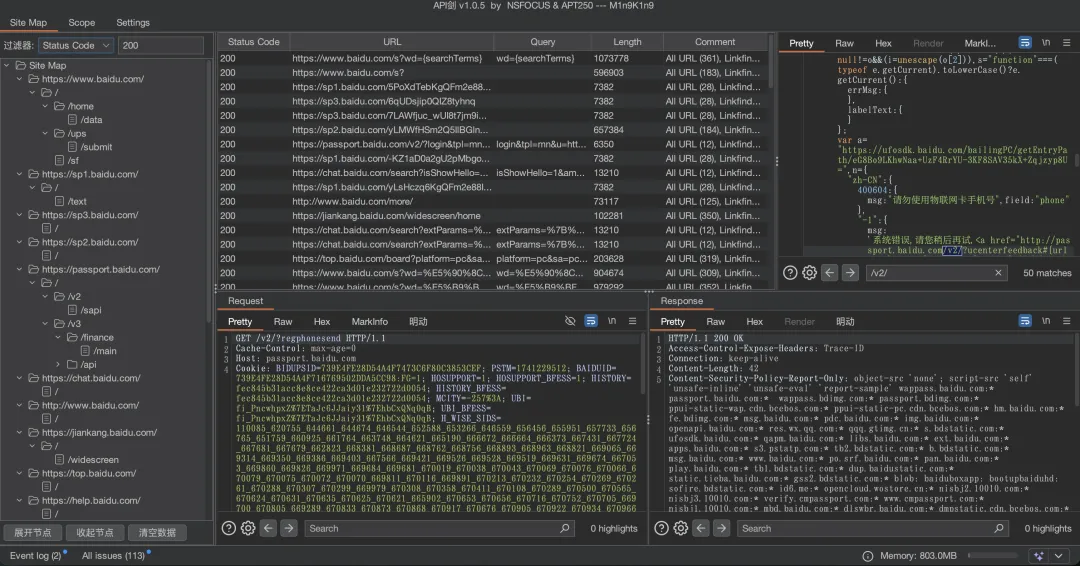1080x566 pixels.
Task: Click the 展开节点 expand nodes button
Action: pyautogui.click(x=32, y=532)
